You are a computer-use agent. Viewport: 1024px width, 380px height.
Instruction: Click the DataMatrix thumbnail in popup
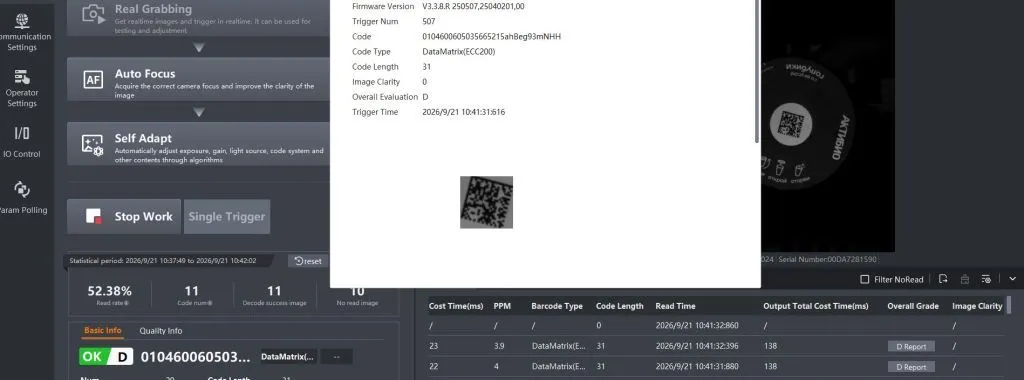pos(487,202)
